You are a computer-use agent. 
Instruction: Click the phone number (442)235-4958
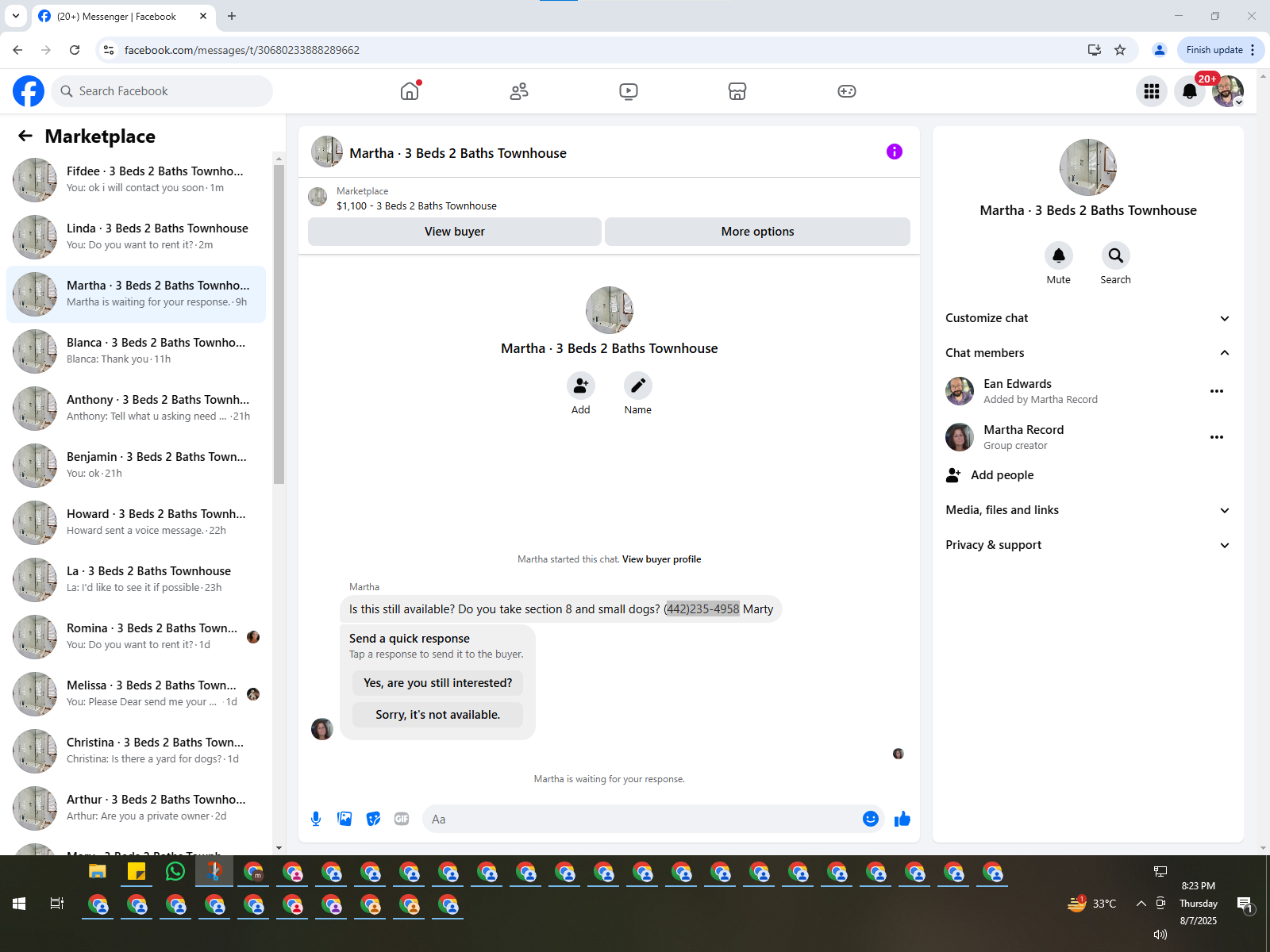point(702,609)
